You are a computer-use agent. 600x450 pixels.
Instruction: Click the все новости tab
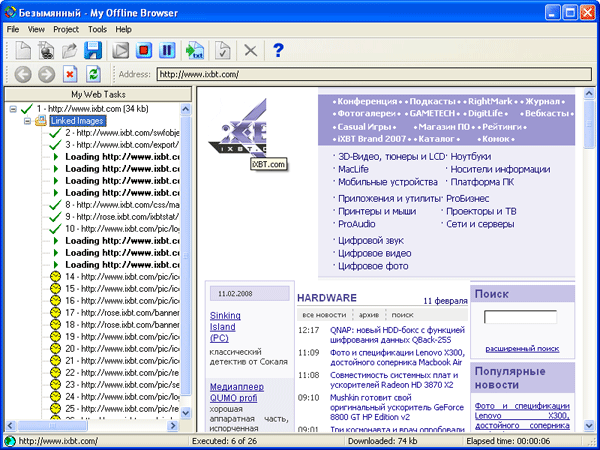coord(324,315)
